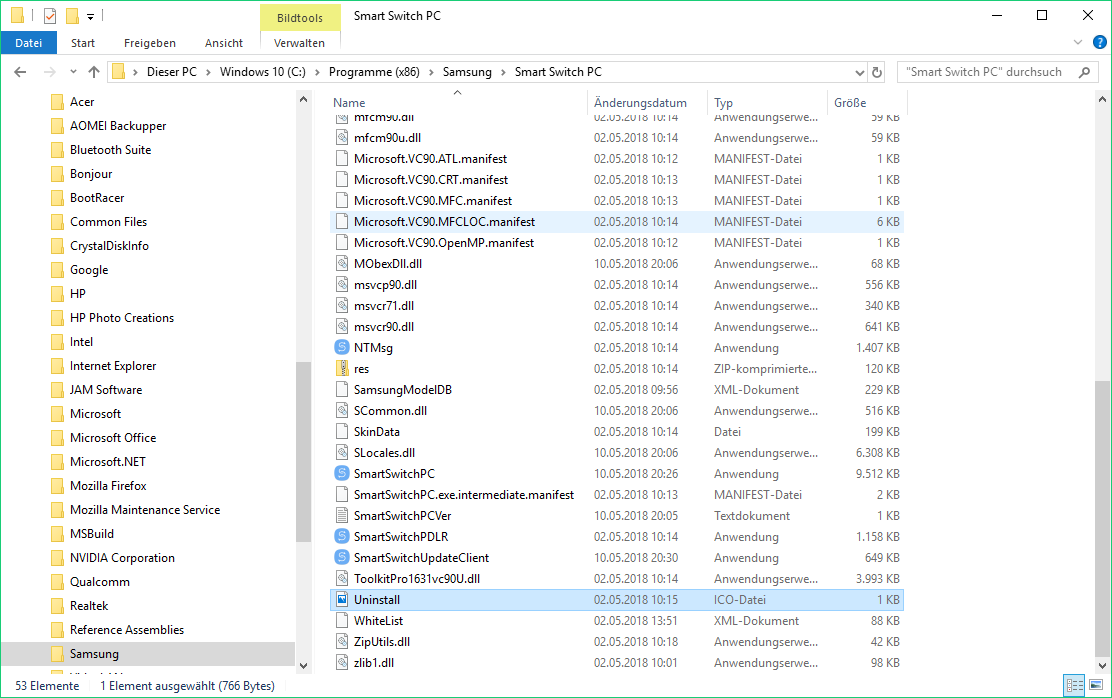Click the zlib1.dll file icon

(x=342, y=663)
